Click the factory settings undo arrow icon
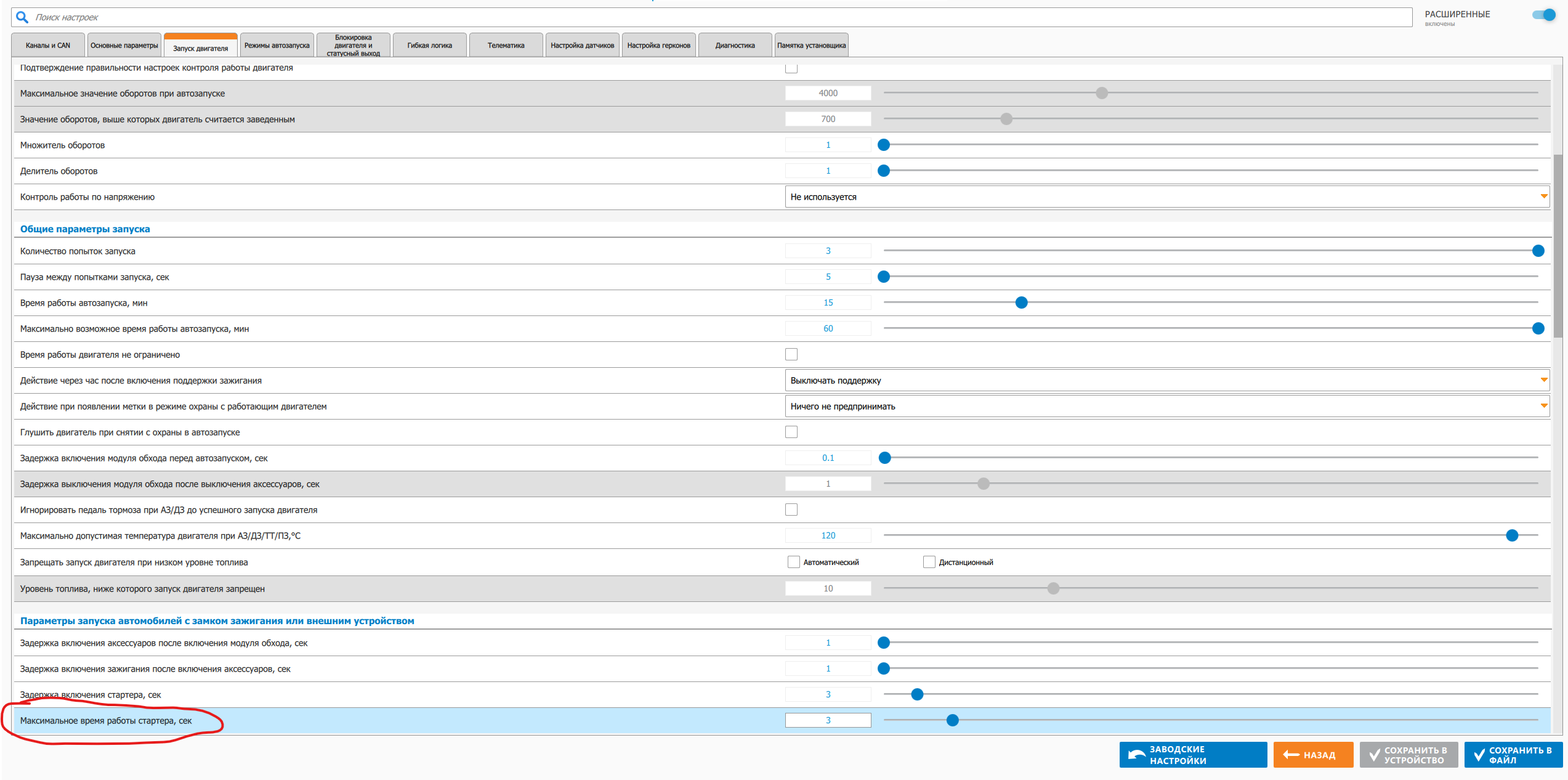Image resolution: width=1568 pixels, height=780 pixels. coord(1136,755)
